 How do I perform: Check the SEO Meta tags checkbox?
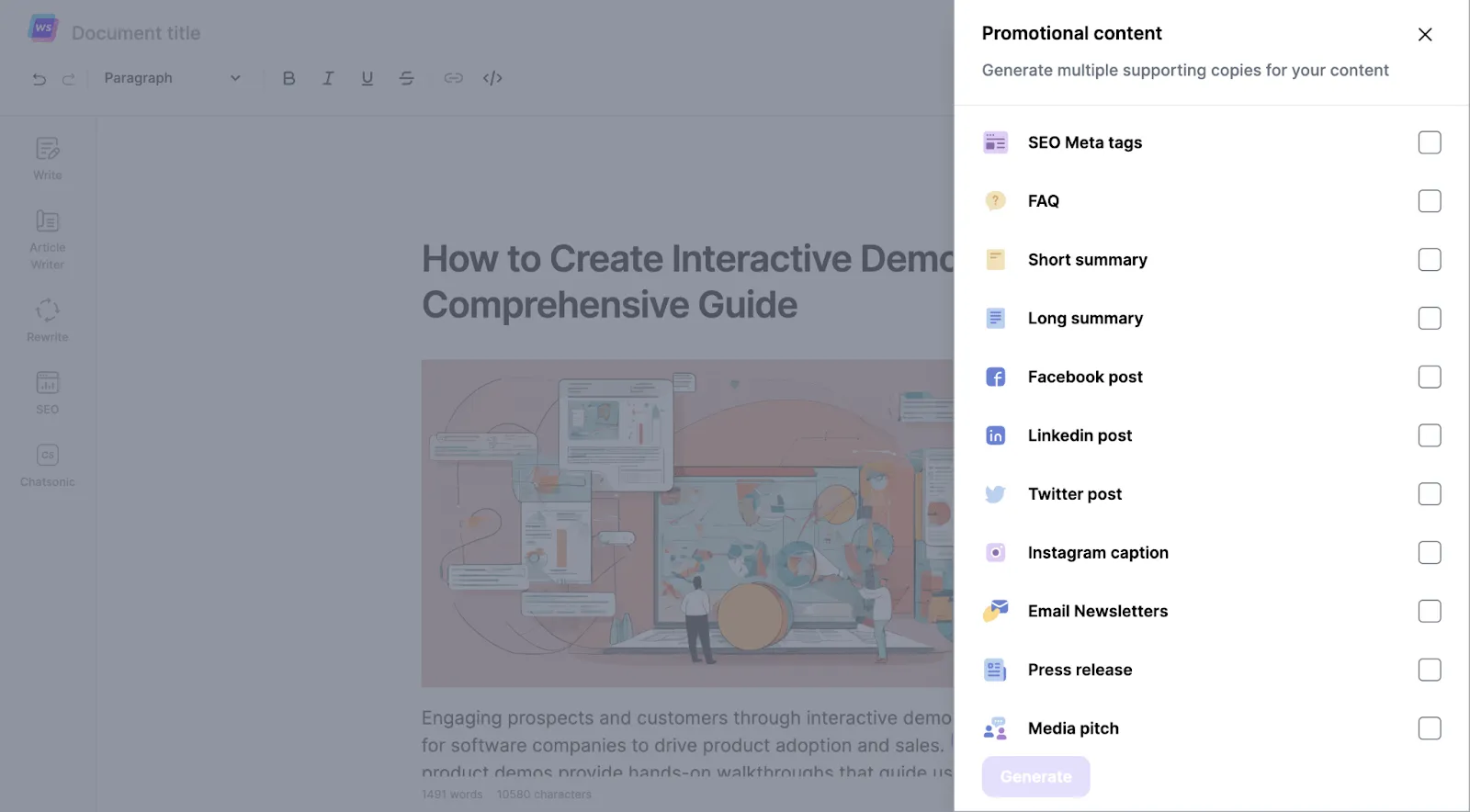(1430, 142)
